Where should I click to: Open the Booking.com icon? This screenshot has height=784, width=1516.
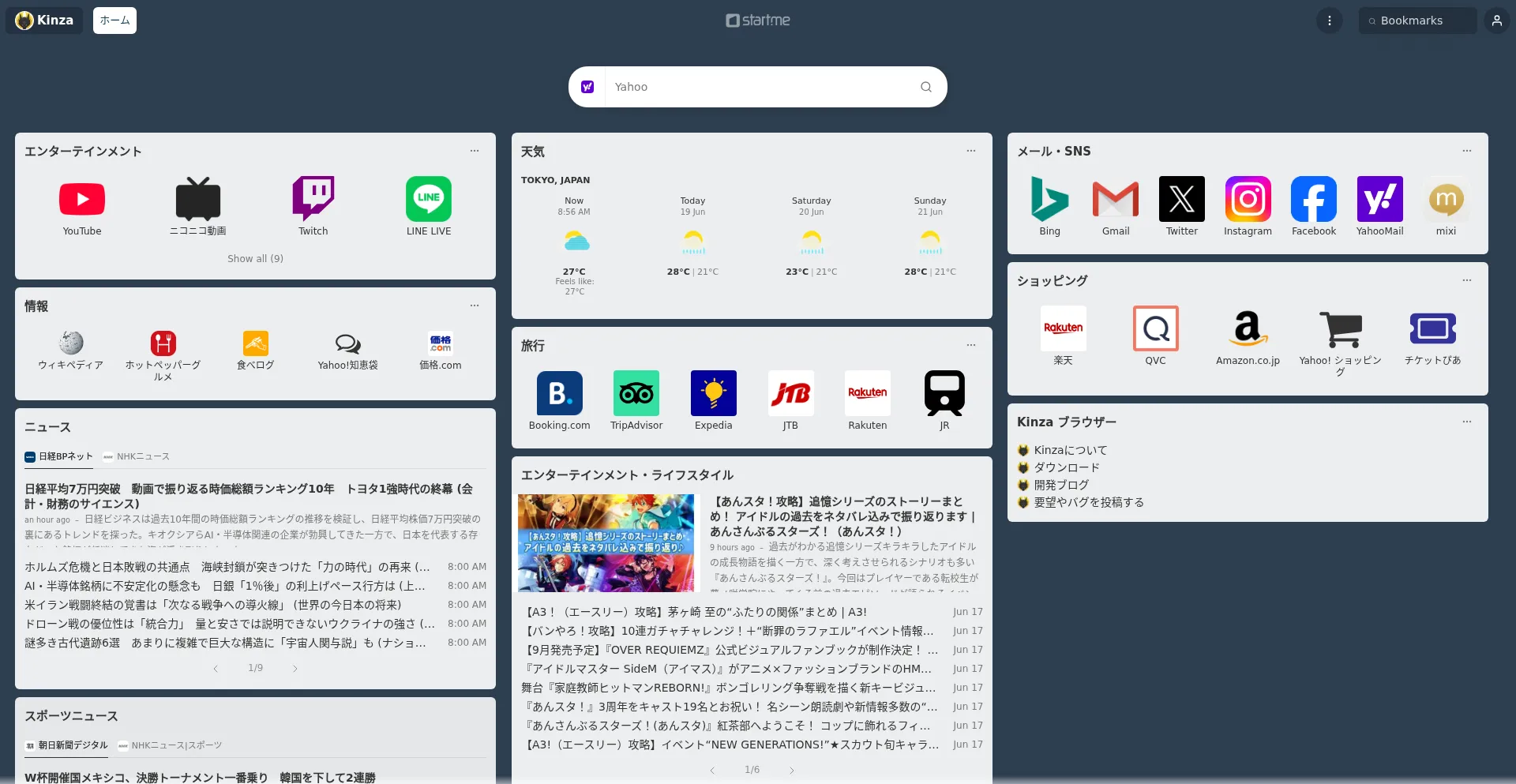(560, 393)
